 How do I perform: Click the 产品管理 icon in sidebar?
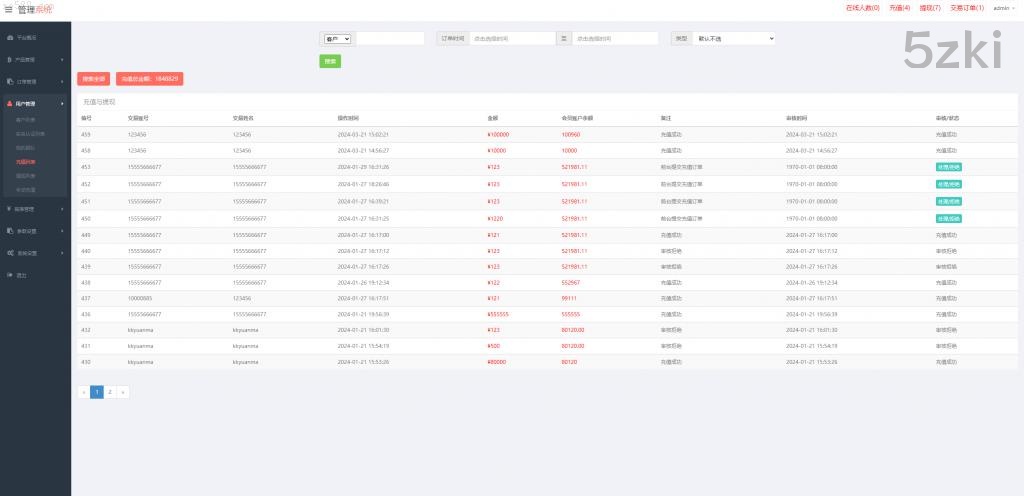coord(10,60)
